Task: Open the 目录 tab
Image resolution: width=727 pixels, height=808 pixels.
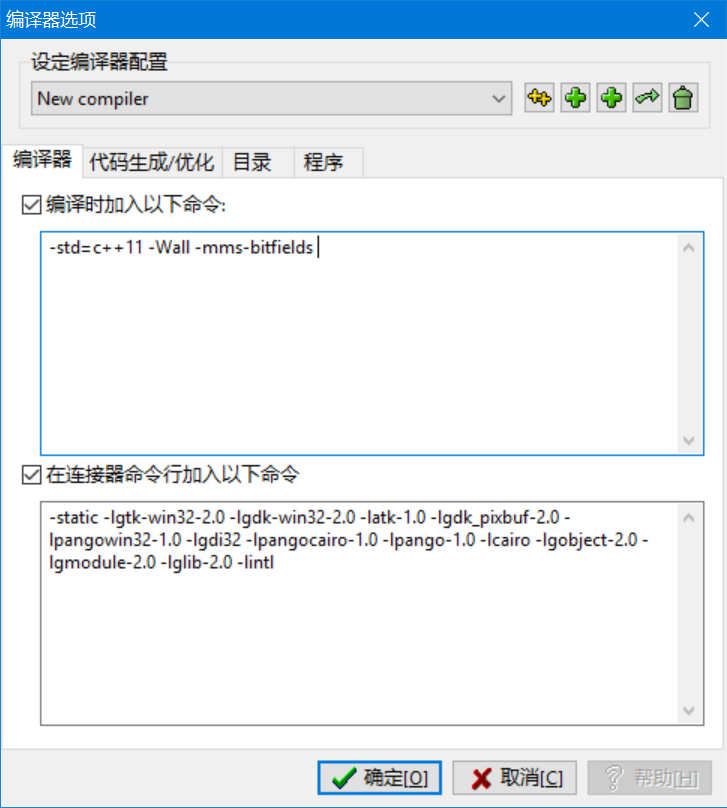Action: pyautogui.click(x=258, y=162)
